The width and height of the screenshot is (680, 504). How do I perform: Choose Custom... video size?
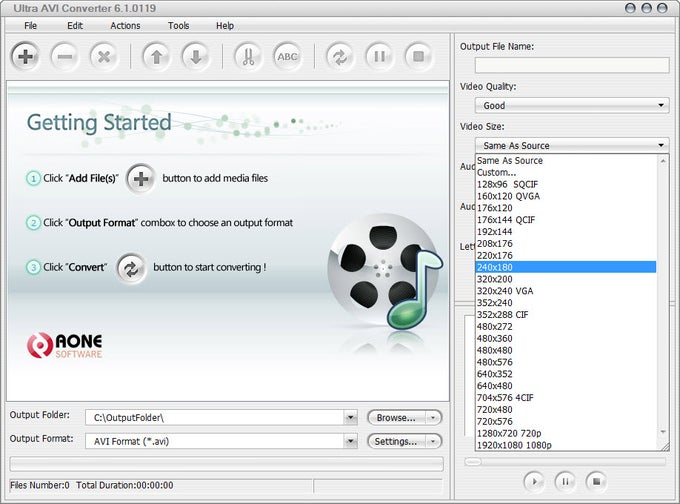(x=566, y=173)
